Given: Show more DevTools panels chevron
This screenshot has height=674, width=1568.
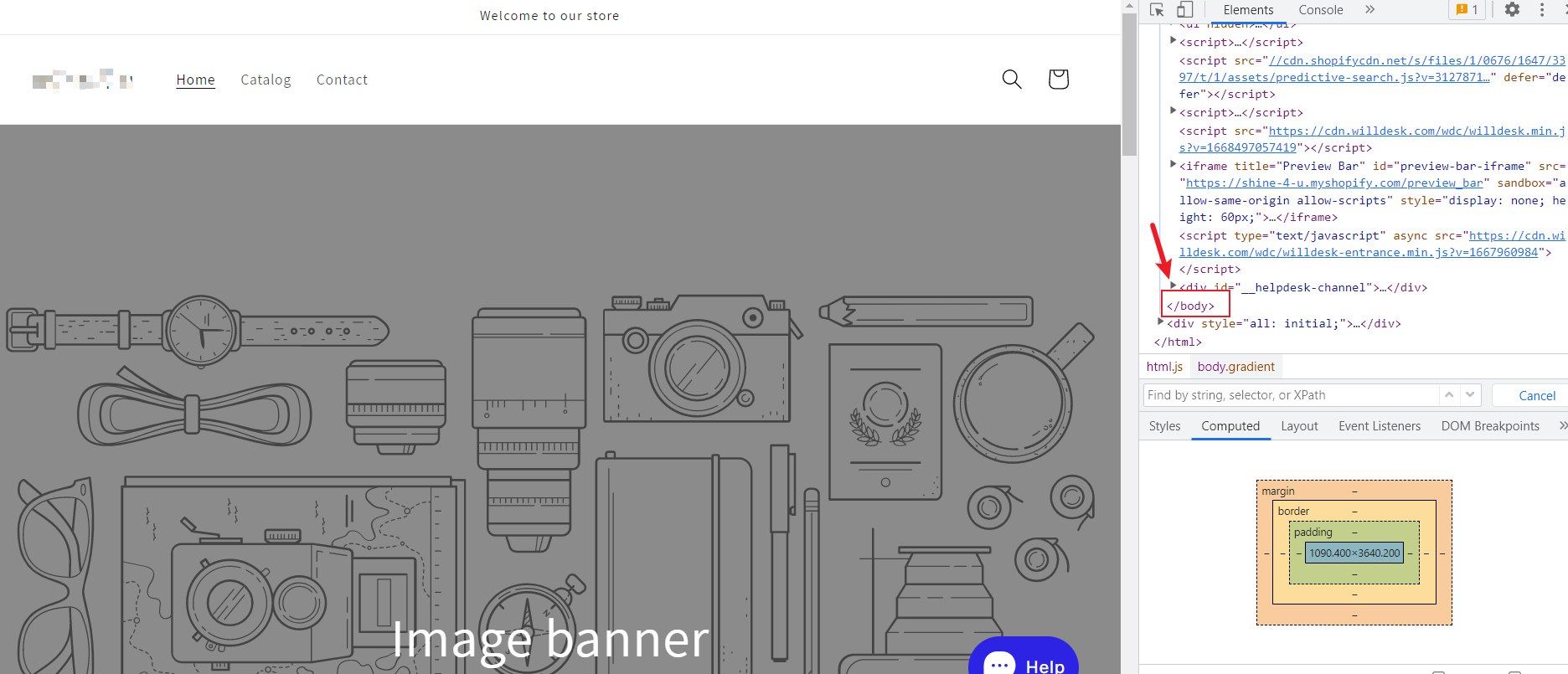Looking at the screenshot, I should (1369, 10).
